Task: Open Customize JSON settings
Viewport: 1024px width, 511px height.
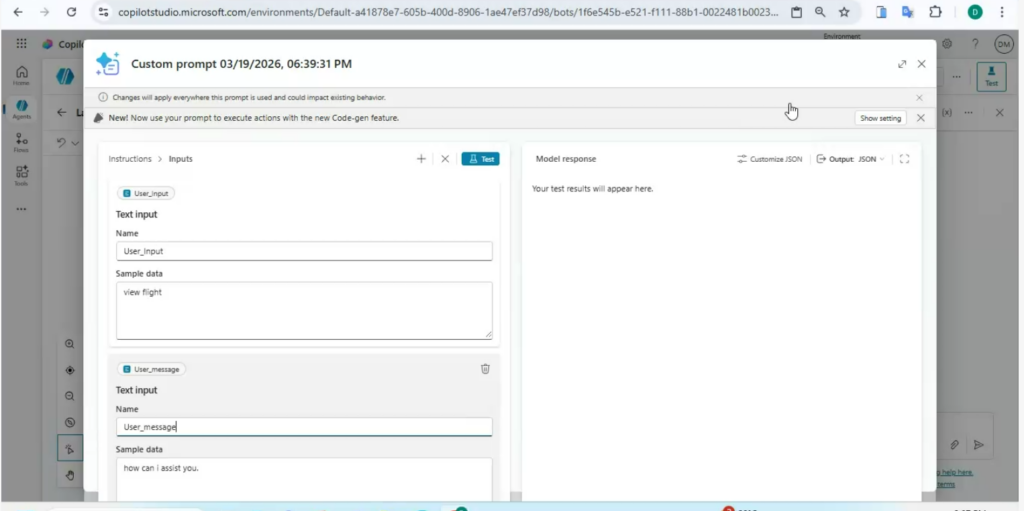Action: [770, 159]
